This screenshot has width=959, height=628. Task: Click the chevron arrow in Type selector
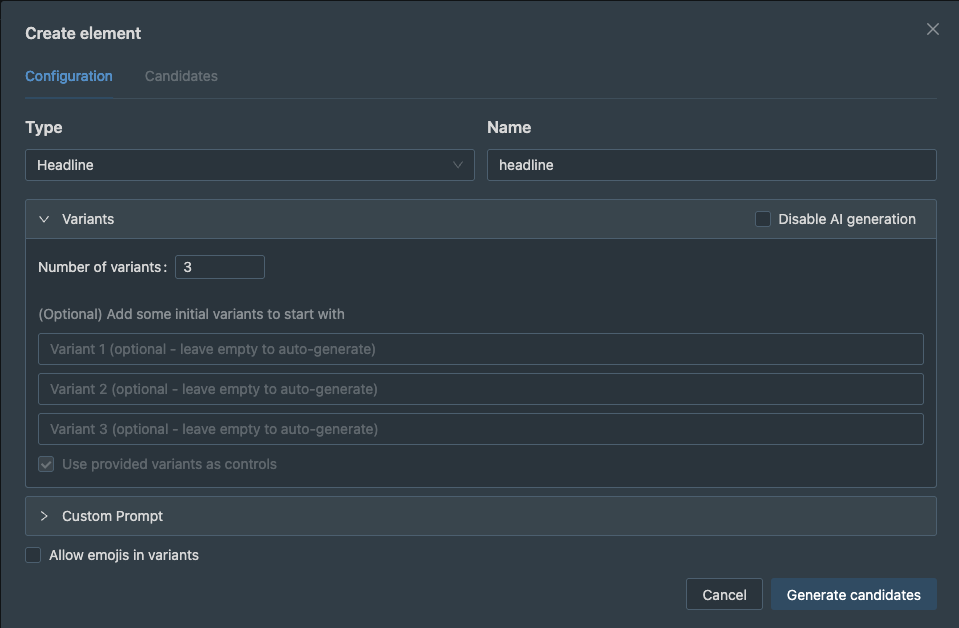pos(458,165)
